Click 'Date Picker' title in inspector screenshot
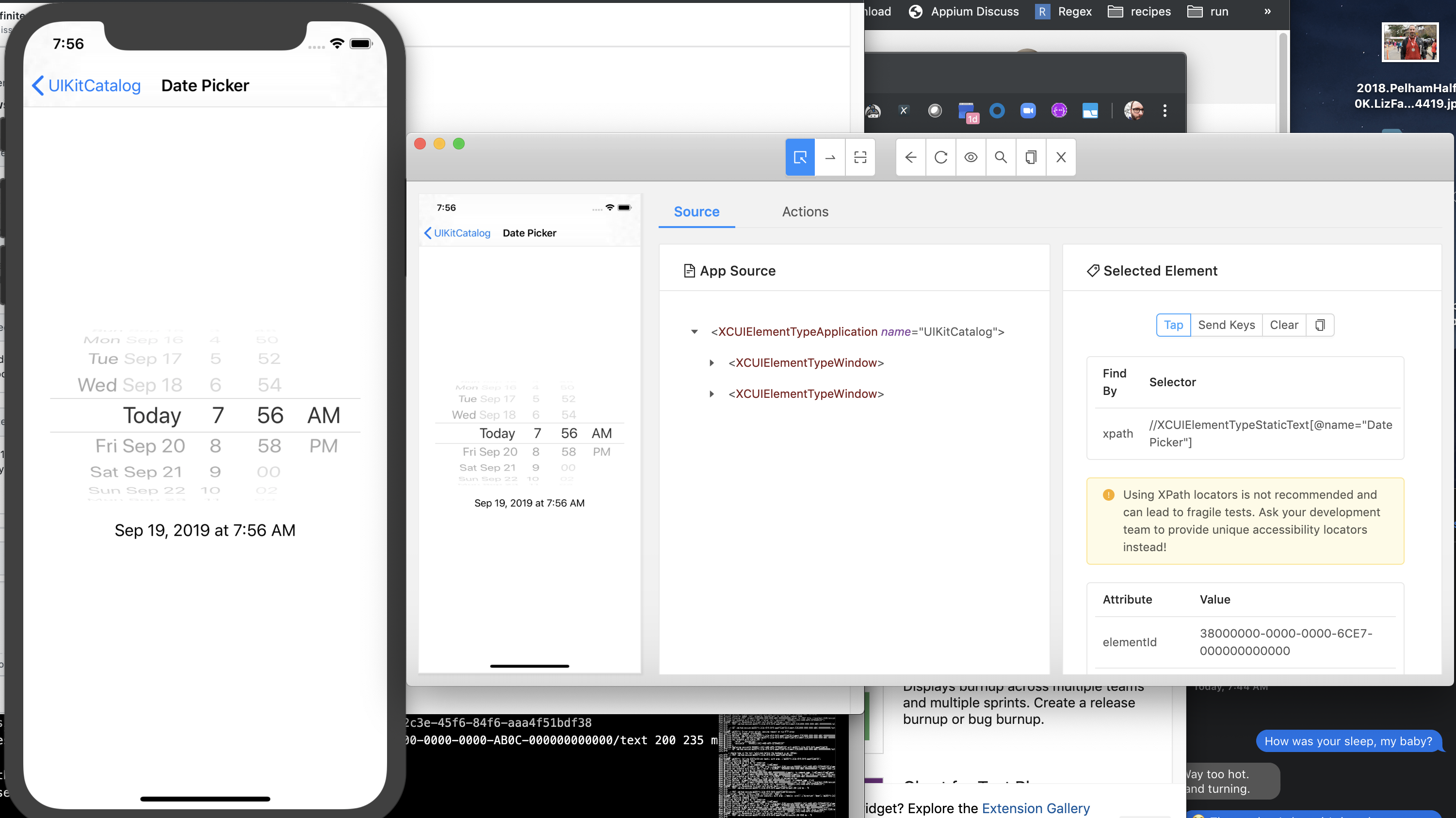Viewport: 1456px width, 818px height. [x=530, y=233]
